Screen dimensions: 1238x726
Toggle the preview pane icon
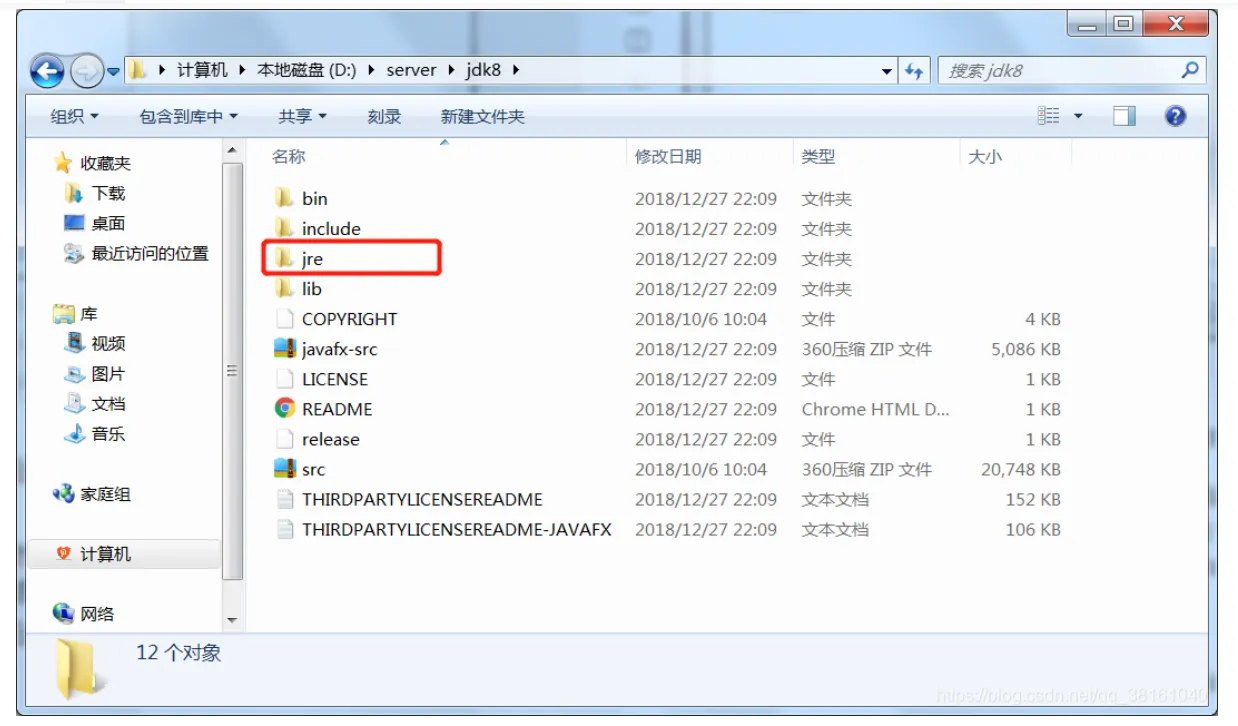click(x=1124, y=116)
